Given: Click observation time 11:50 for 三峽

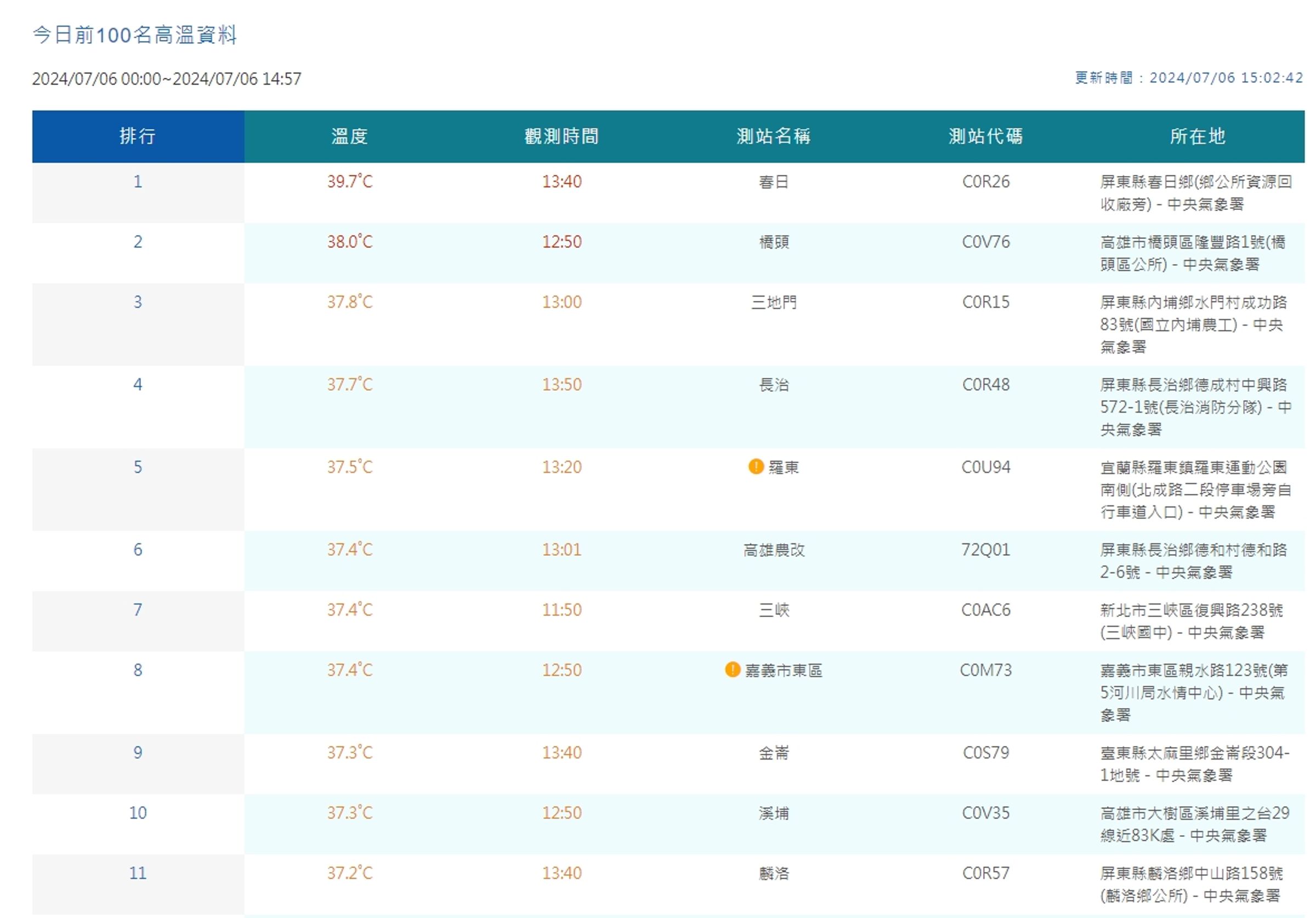Looking at the screenshot, I should click(561, 609).
